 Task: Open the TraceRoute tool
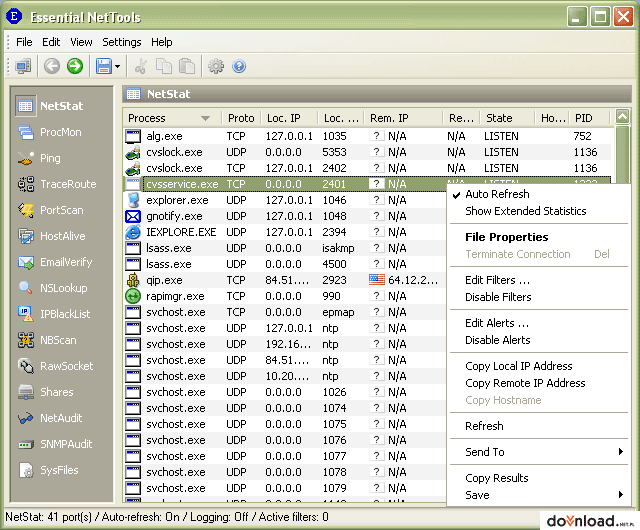[x=57, y=184]
